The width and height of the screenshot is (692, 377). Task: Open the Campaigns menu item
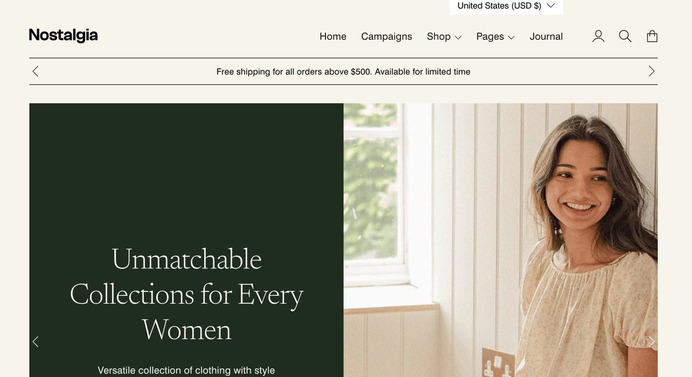(386, 37)
